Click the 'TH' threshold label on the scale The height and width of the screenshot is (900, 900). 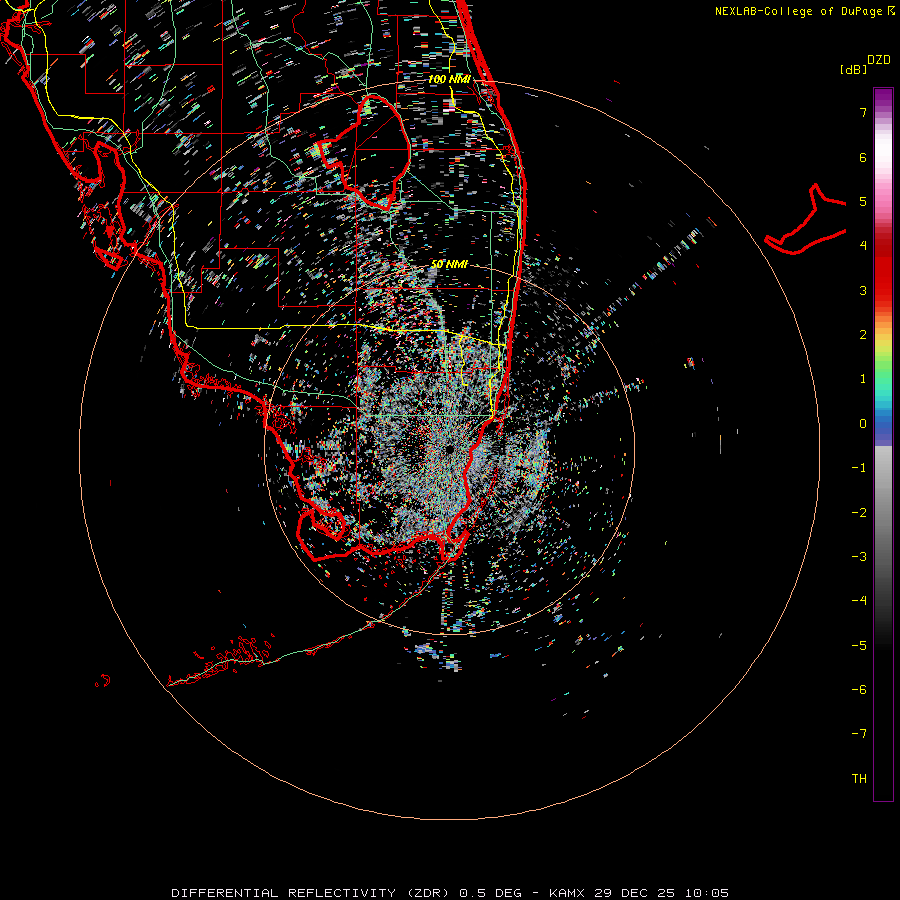[859, 779]
